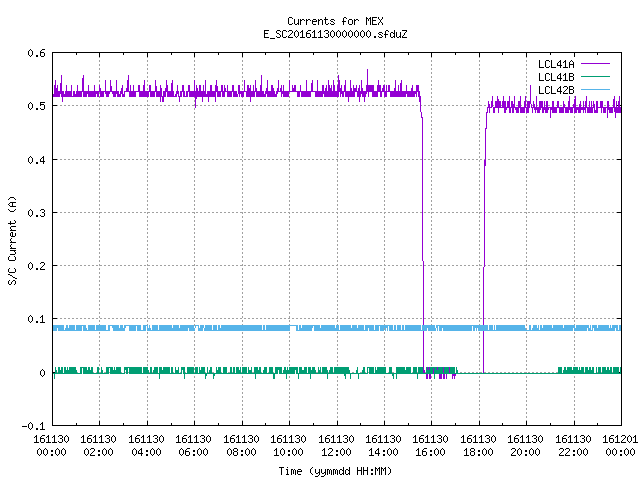
Task: Click the blue LCL42B legend line
Action: (x=595, y=89)
